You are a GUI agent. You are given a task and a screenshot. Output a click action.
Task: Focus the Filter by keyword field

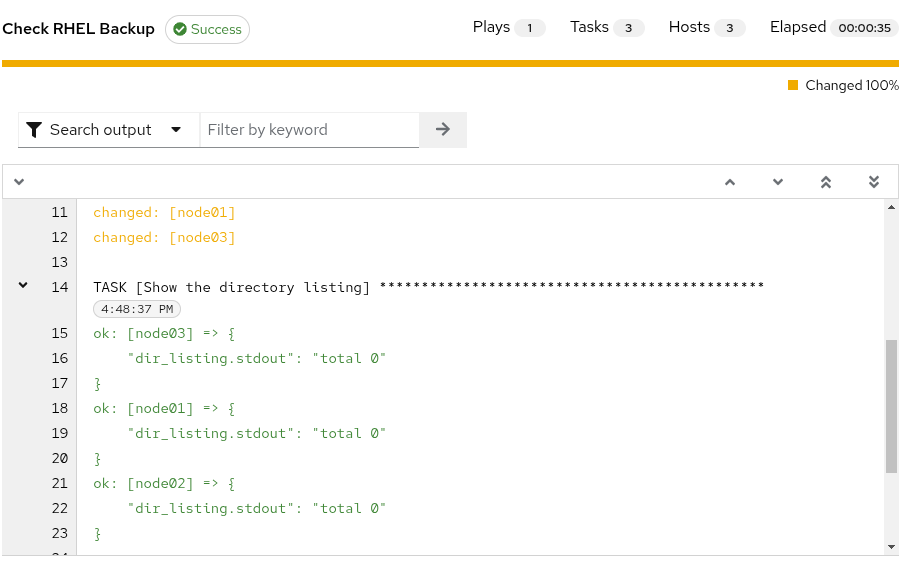pyautogui.click(x=309, y=130)
